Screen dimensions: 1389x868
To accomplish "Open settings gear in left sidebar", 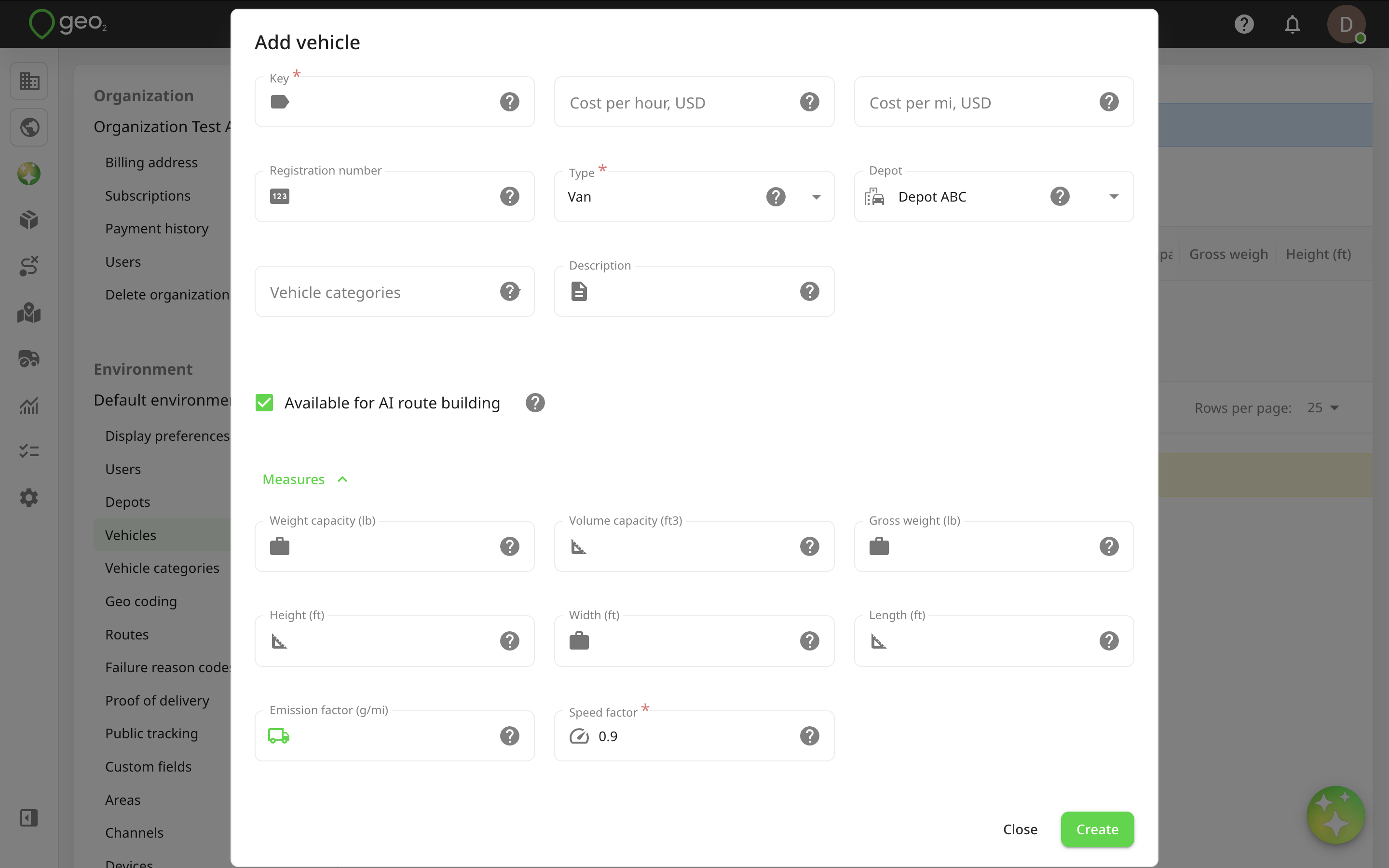I will pyautogui.click(x=29, y=498).
